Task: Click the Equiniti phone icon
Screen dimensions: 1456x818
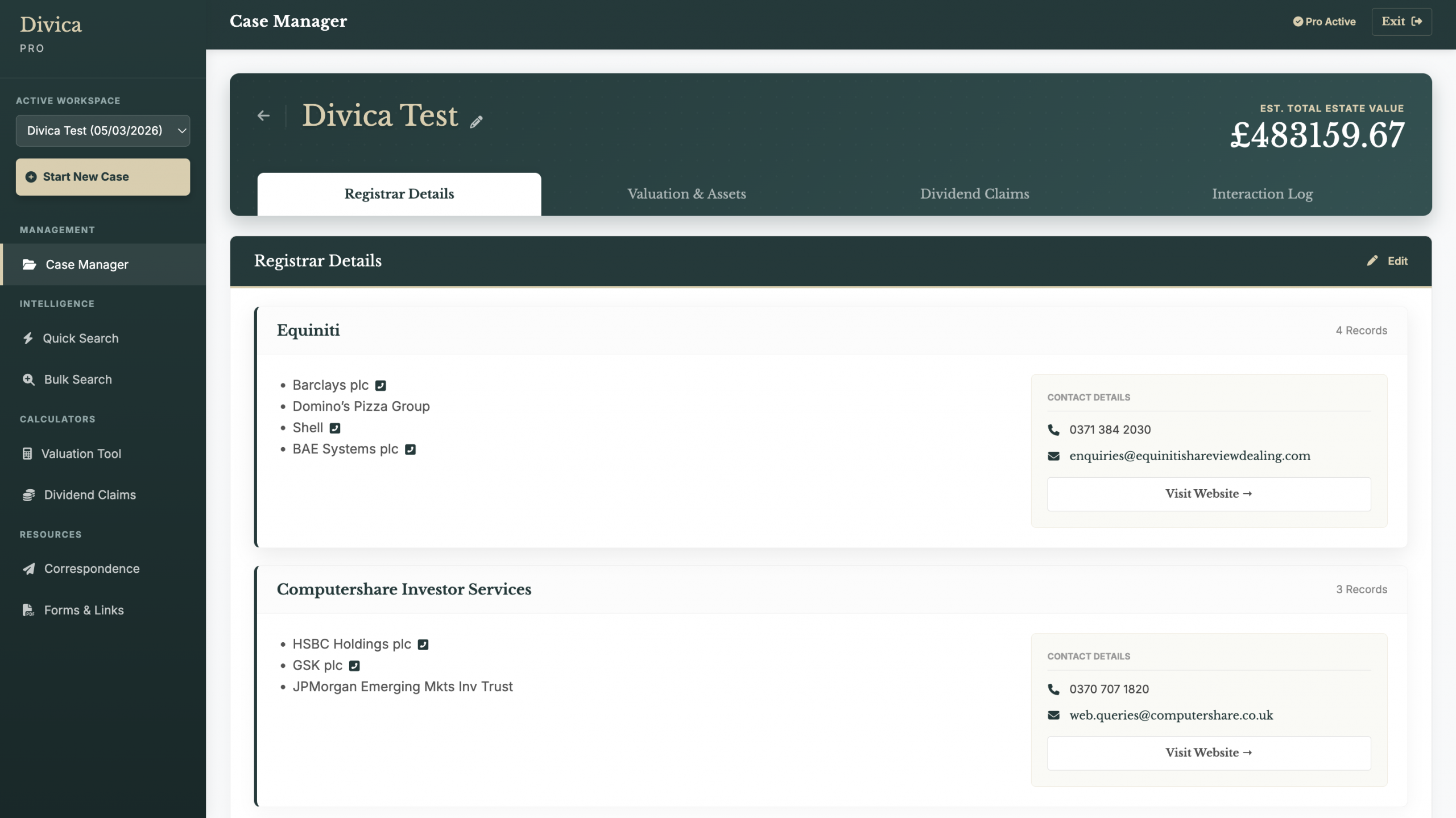Action: (1053, 430)
